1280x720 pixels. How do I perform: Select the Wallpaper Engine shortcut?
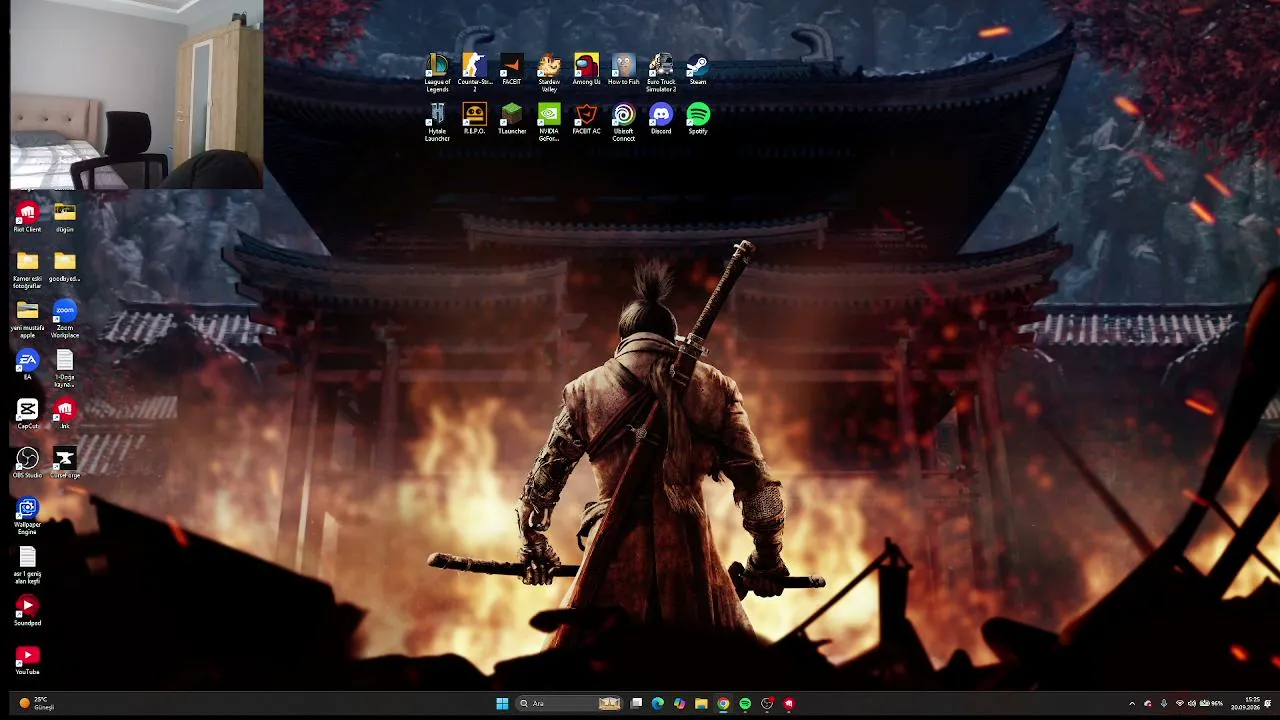coord(27,516)
